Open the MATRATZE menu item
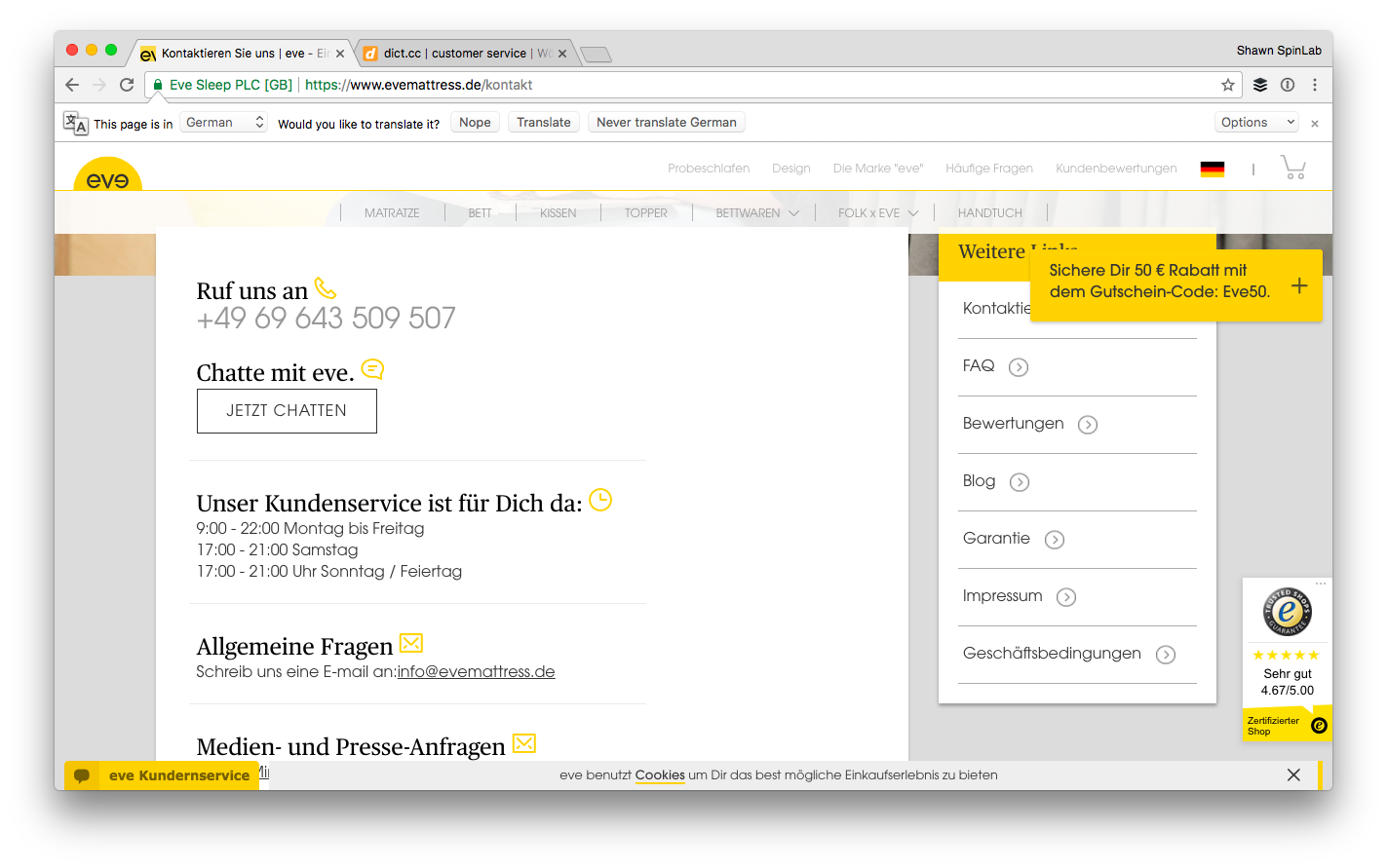1387x868 pixels. click(392, 212)
